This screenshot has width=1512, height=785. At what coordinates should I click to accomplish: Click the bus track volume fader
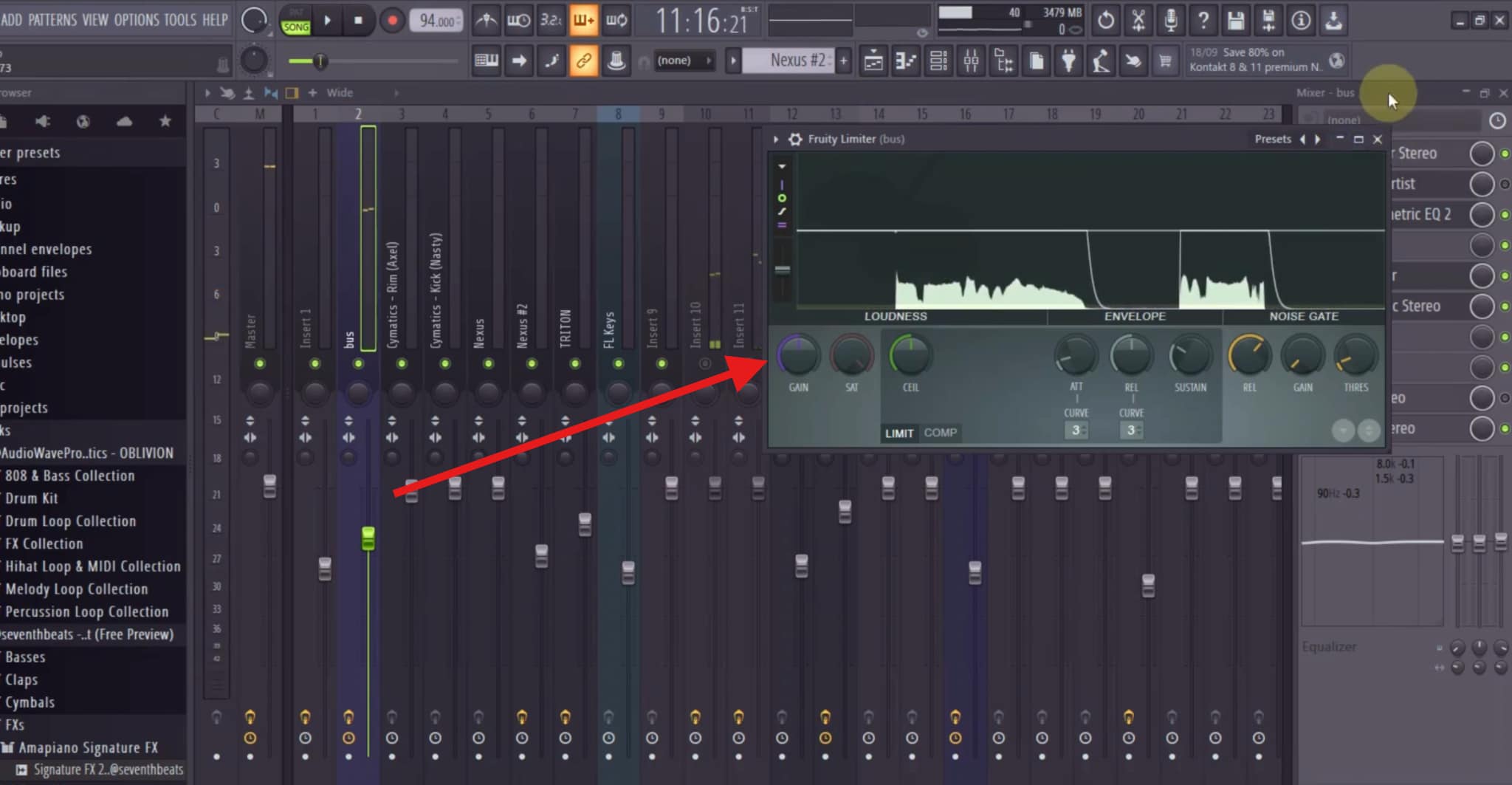(x=368, y=538)
